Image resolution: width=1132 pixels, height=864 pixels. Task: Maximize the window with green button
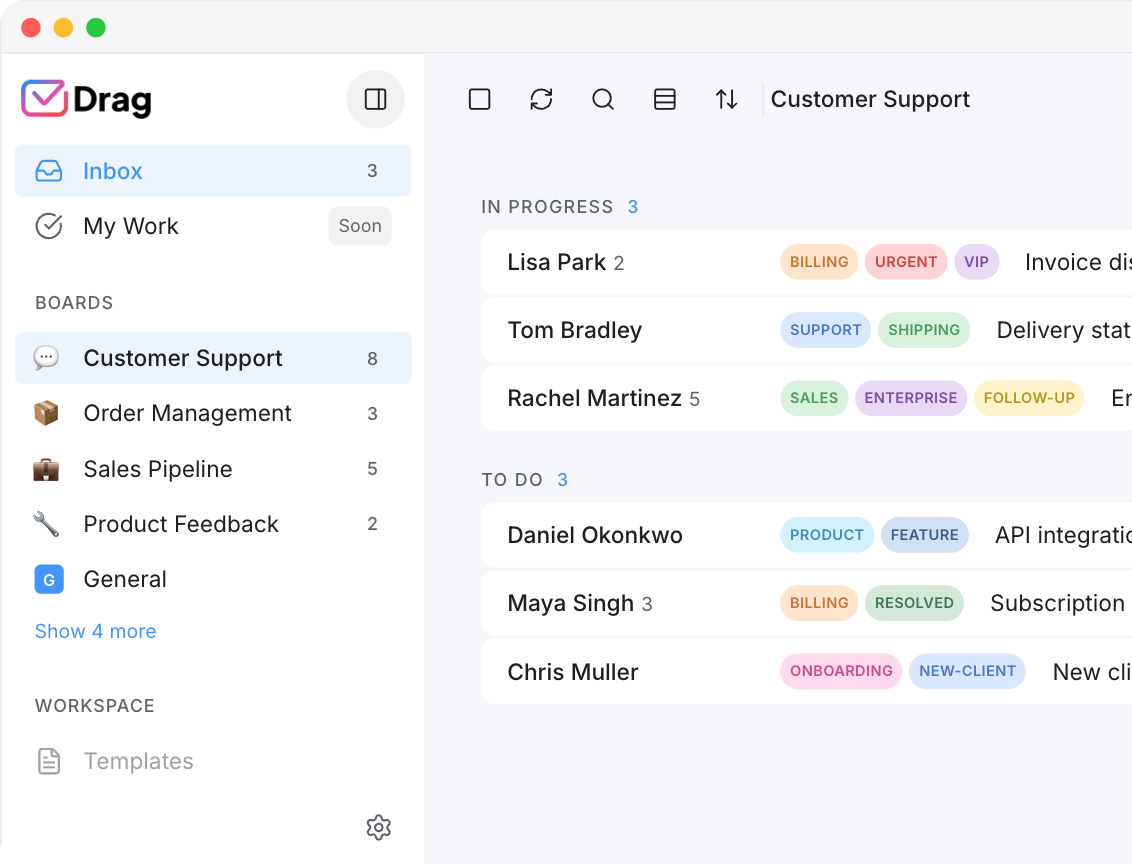point(96,28)
